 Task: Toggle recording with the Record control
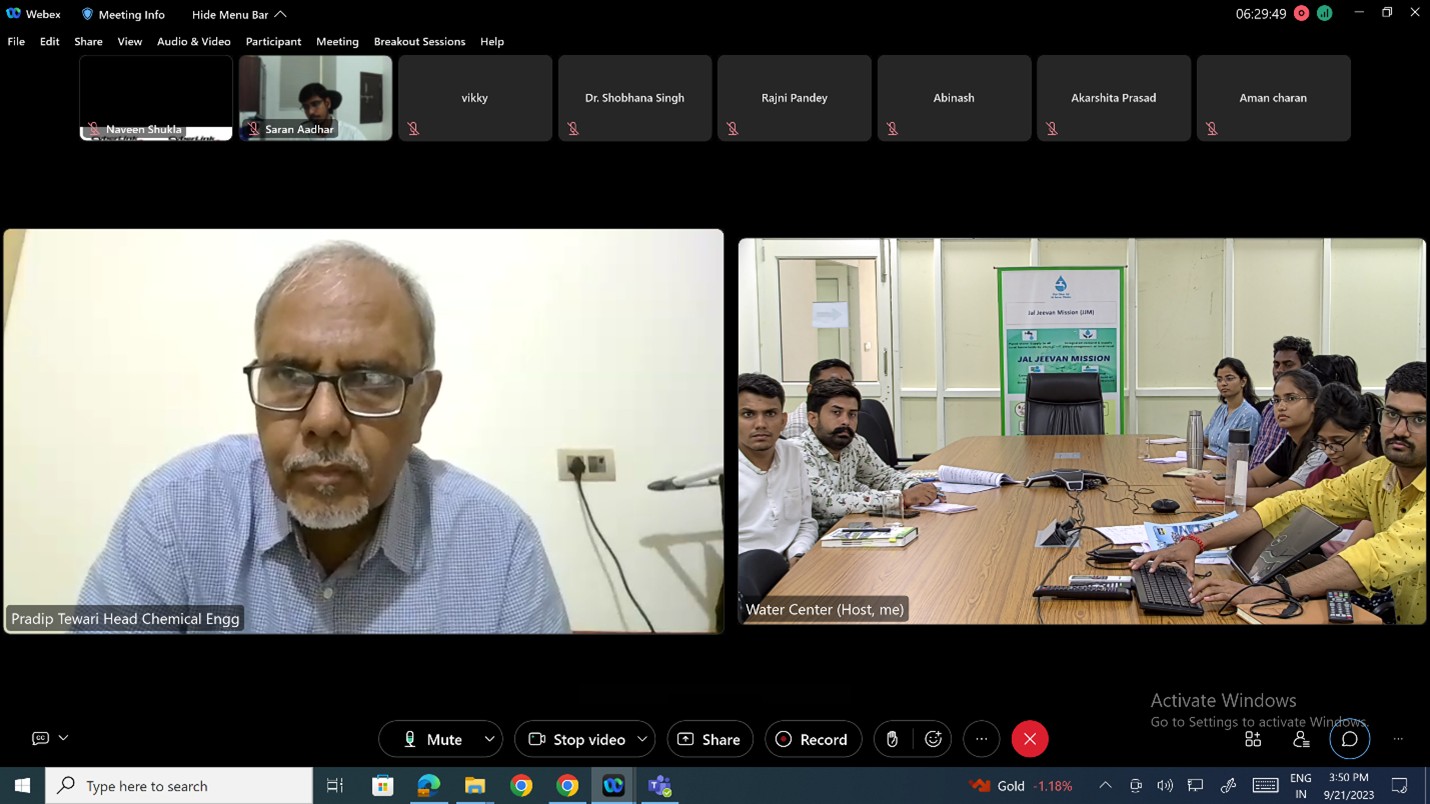coord(813,739)
